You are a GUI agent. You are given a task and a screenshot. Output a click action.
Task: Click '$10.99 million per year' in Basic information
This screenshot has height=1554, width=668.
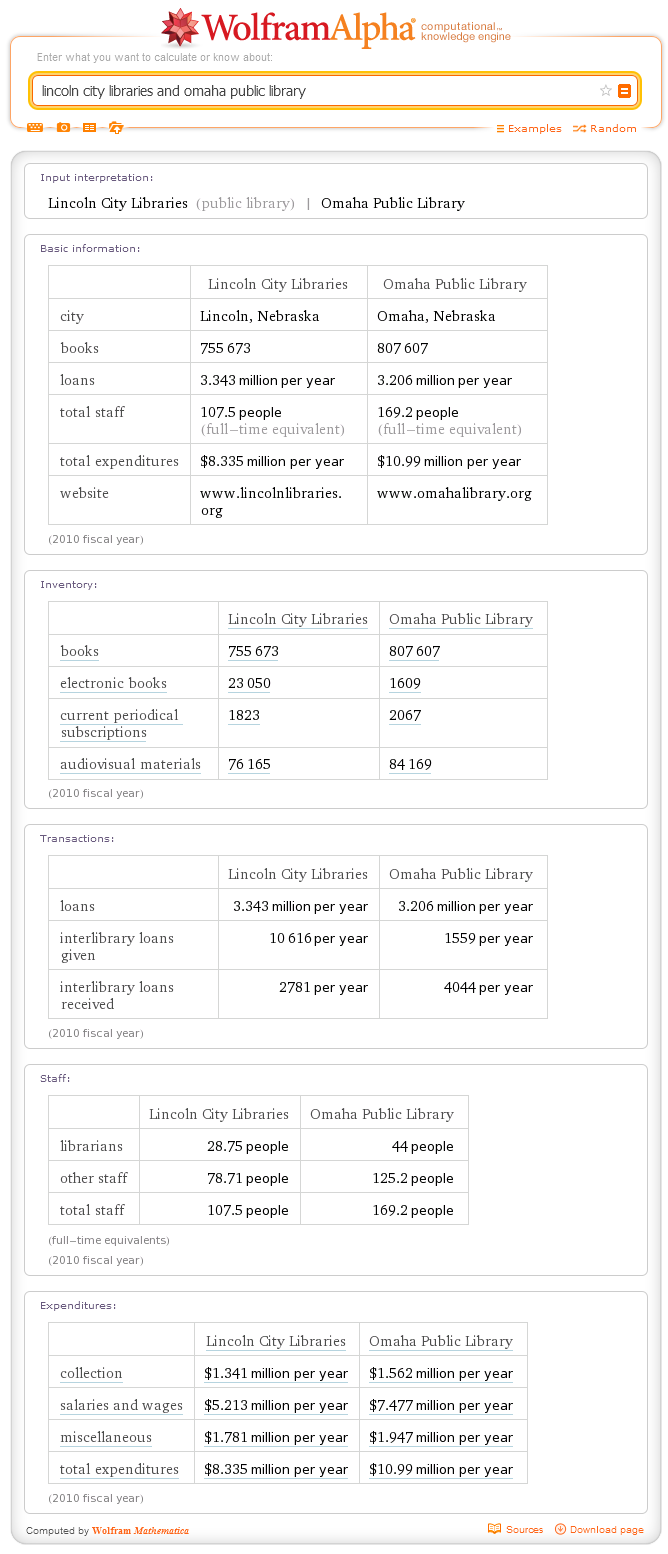pyautogui.click(x=449, y=461)
